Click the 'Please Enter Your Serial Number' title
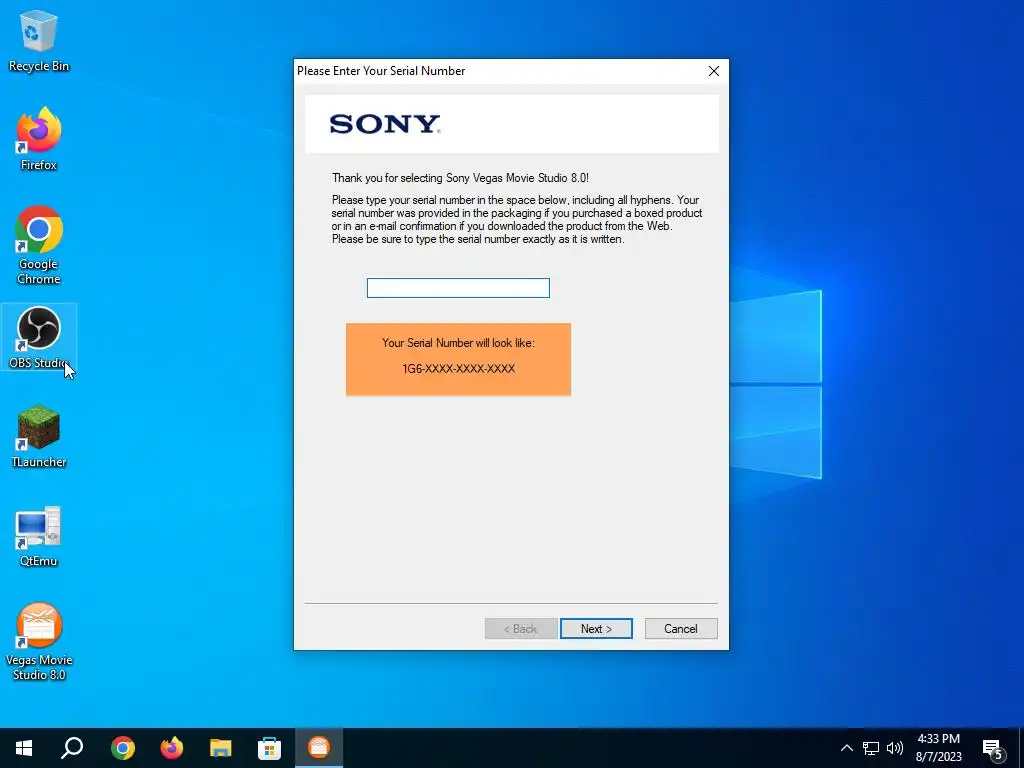 (x=381, y=71)
